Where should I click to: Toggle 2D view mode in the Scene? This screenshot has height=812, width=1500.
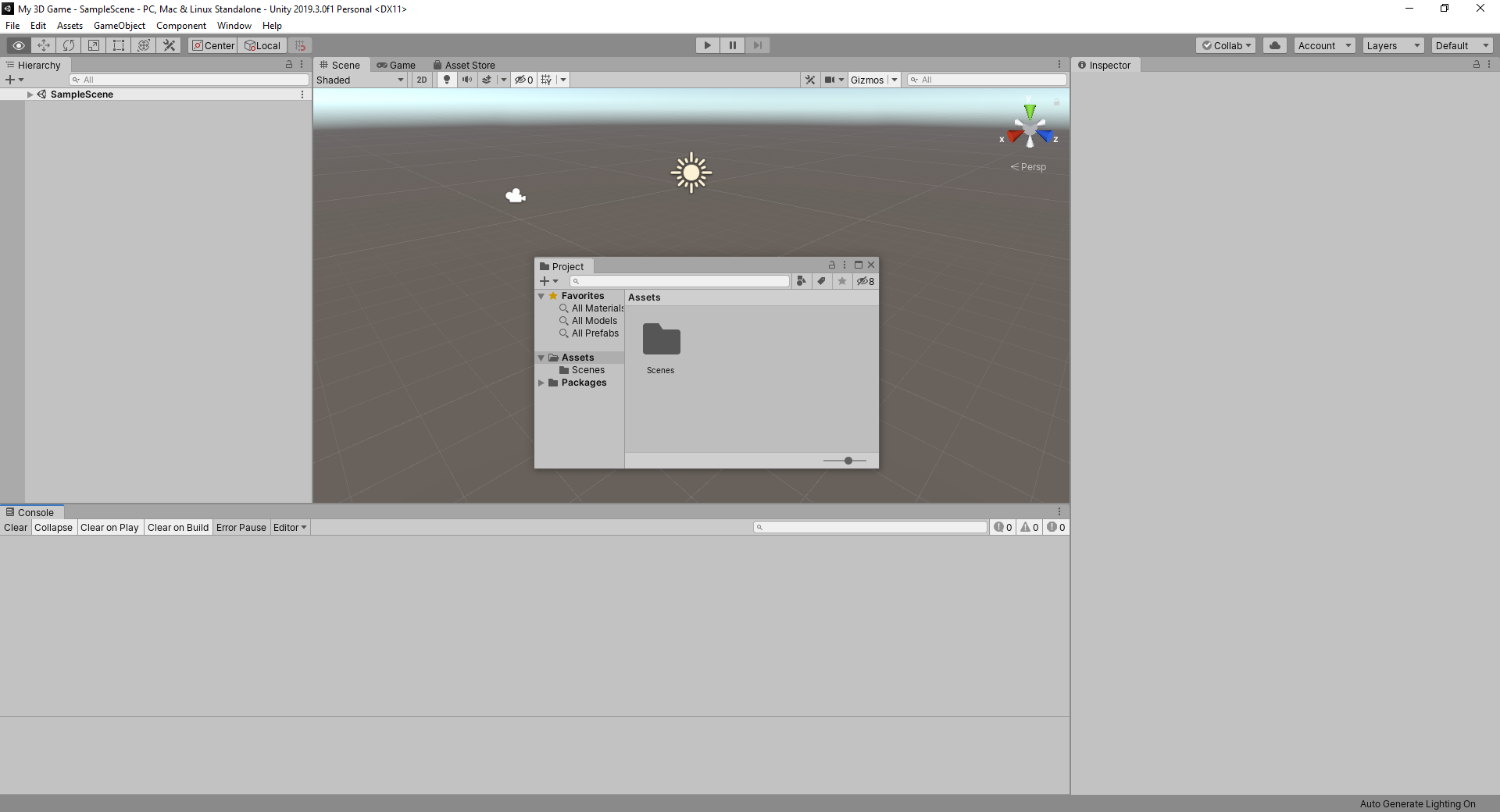[x=422, y=80]
